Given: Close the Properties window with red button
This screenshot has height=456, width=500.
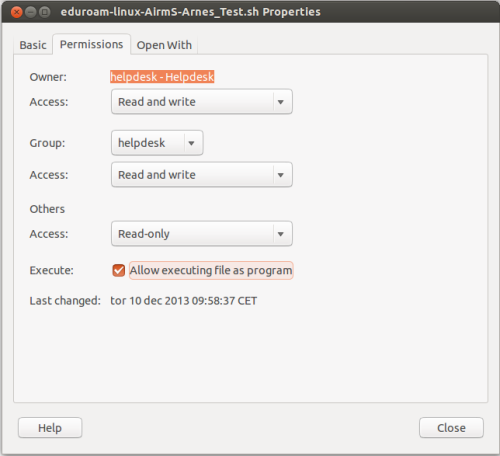Looking at the screenshot, I should pyautogui.click(x=16, y=12).
